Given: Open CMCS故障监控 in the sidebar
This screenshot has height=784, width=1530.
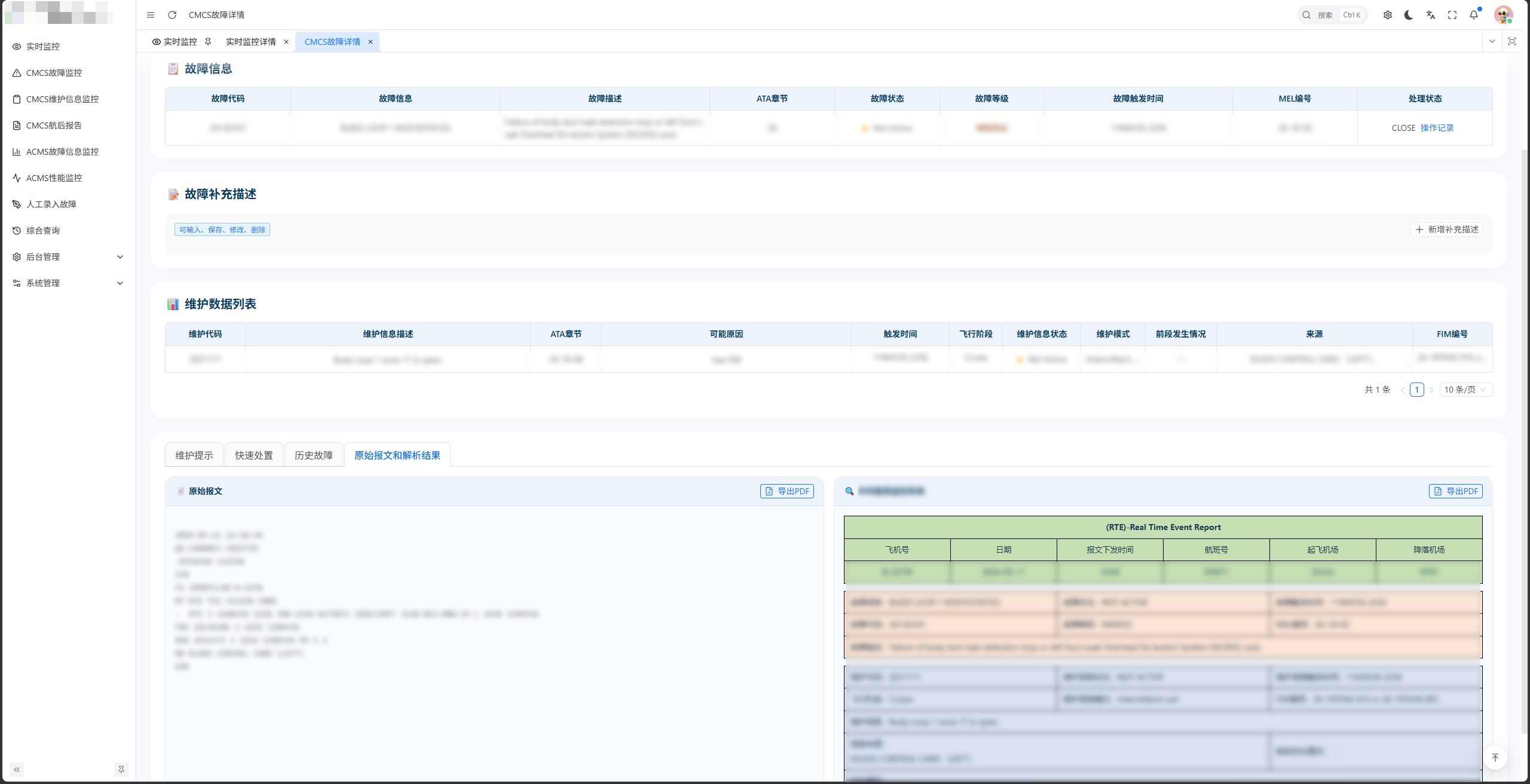Looking at the screenshot, I should [x=68, y=73].
